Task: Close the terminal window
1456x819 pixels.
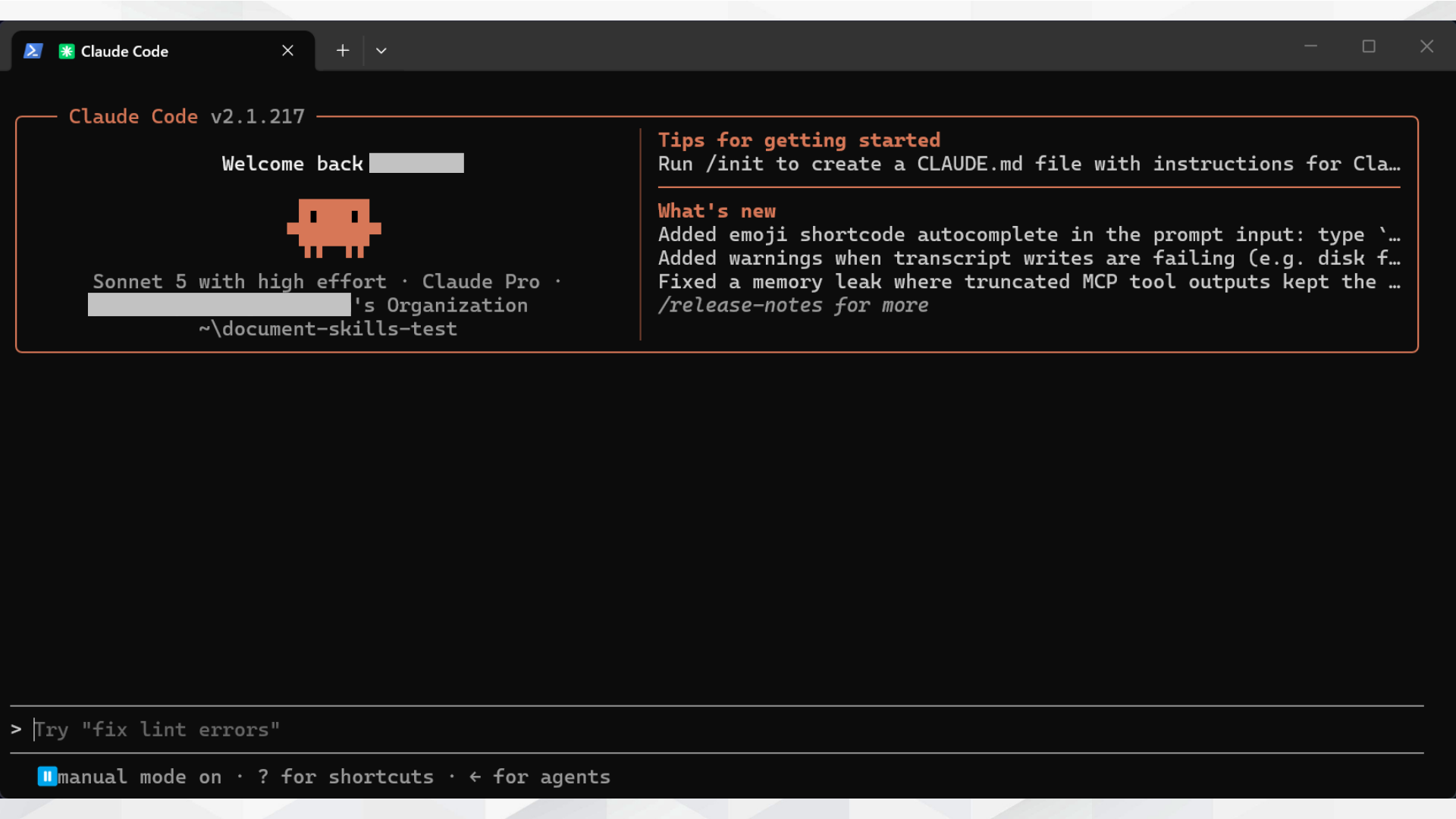Action: 1427,46
